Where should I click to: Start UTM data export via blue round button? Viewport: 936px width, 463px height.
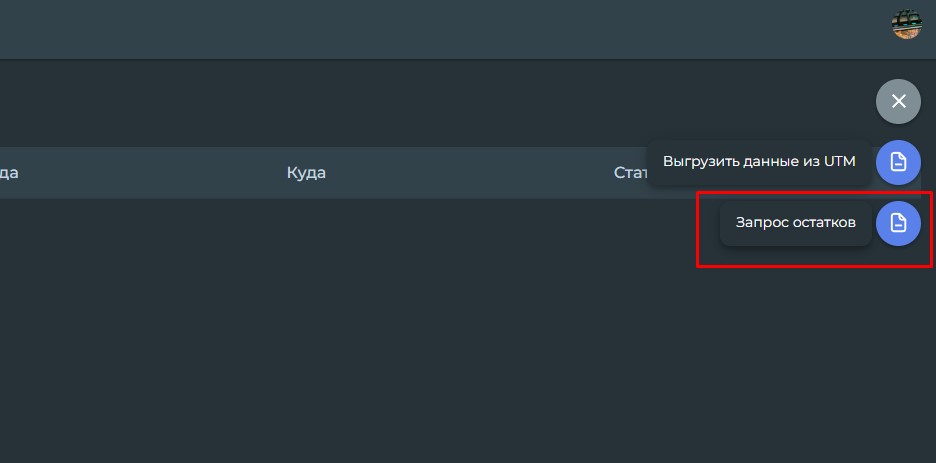click(x=898, y=162)
